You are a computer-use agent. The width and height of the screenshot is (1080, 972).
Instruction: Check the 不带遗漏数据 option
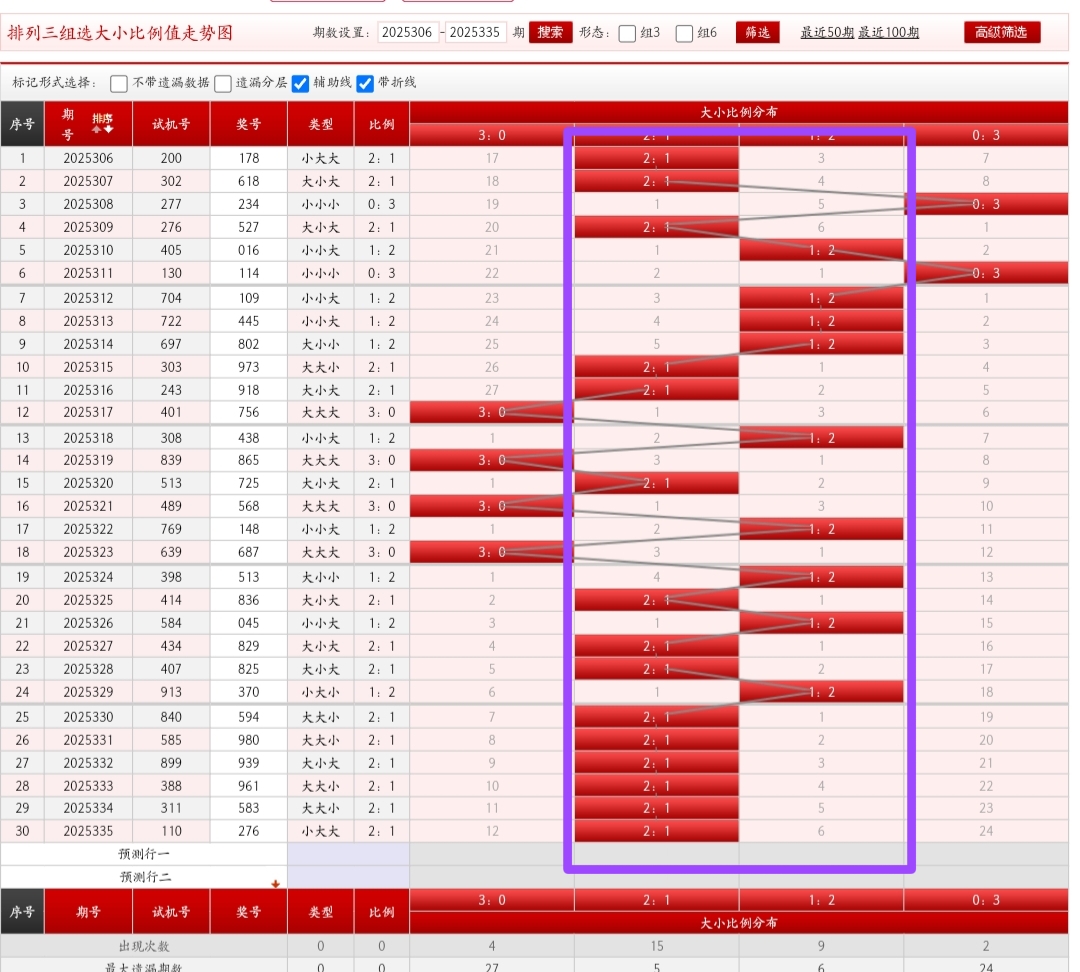119,83
